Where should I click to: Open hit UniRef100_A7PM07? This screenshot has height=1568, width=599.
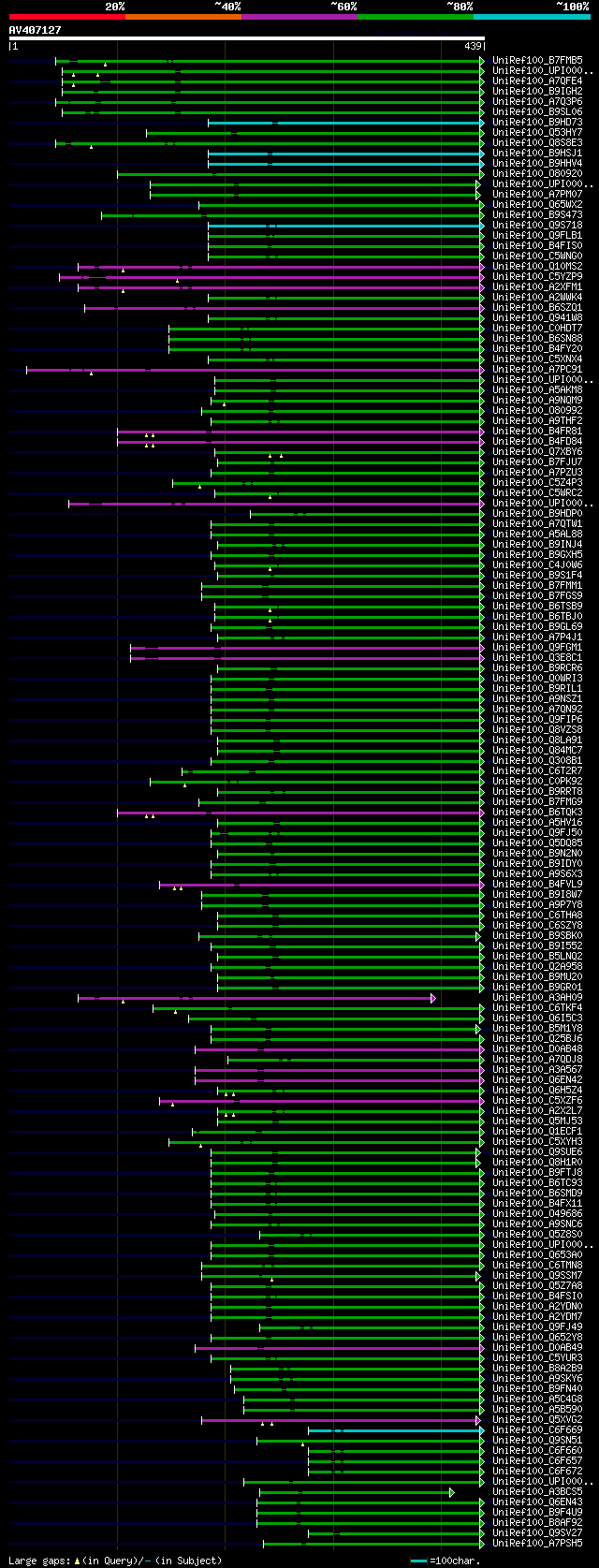coord(537,194)
